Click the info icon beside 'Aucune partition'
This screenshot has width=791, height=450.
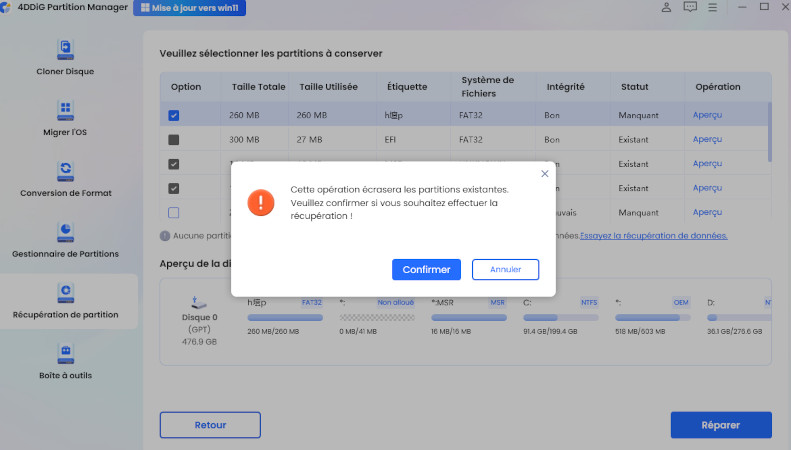(x=165, y=236)
